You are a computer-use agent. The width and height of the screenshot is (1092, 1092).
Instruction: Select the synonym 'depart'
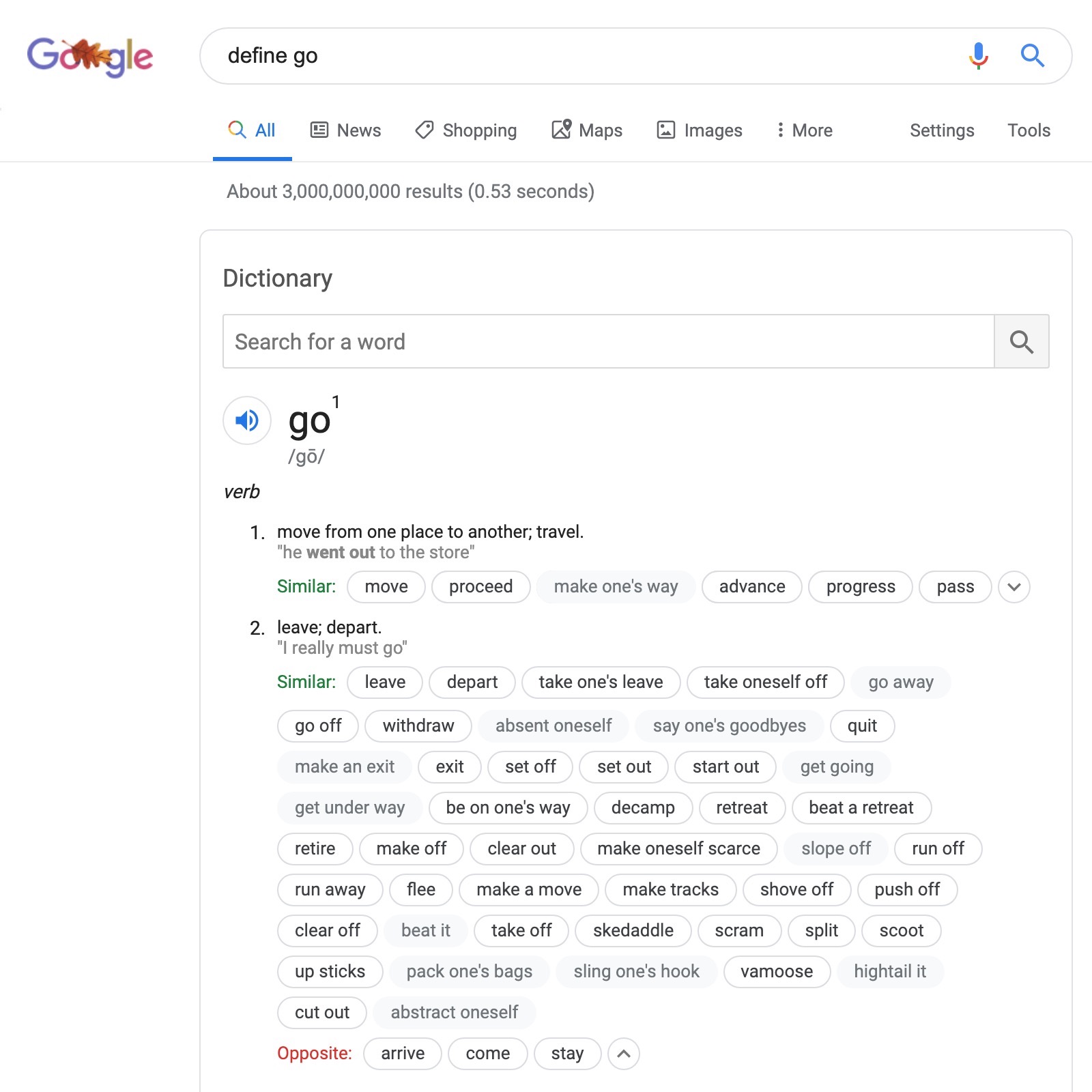[x=472, y=682]
